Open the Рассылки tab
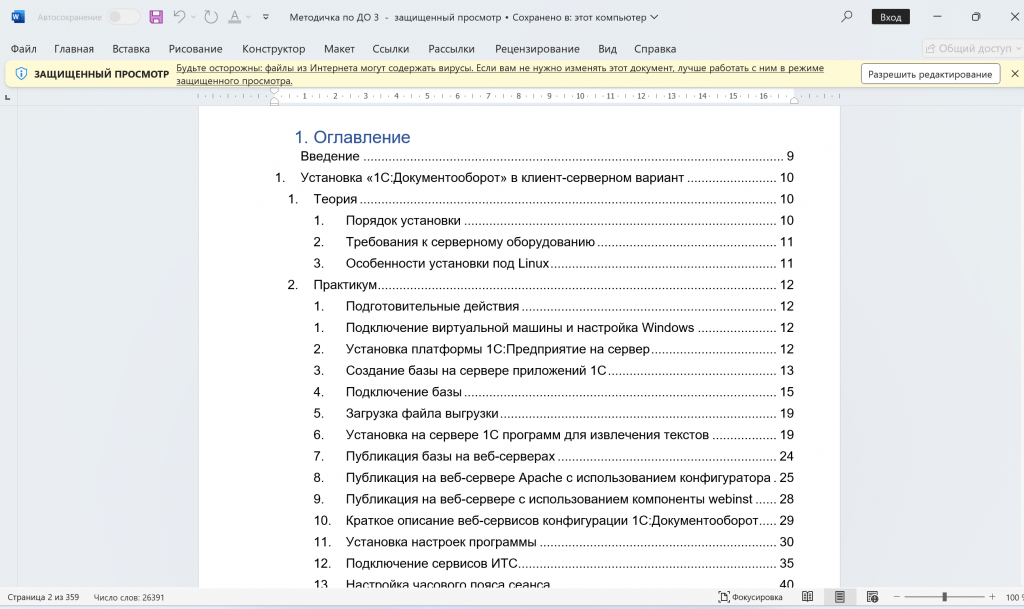 [451, 49]
